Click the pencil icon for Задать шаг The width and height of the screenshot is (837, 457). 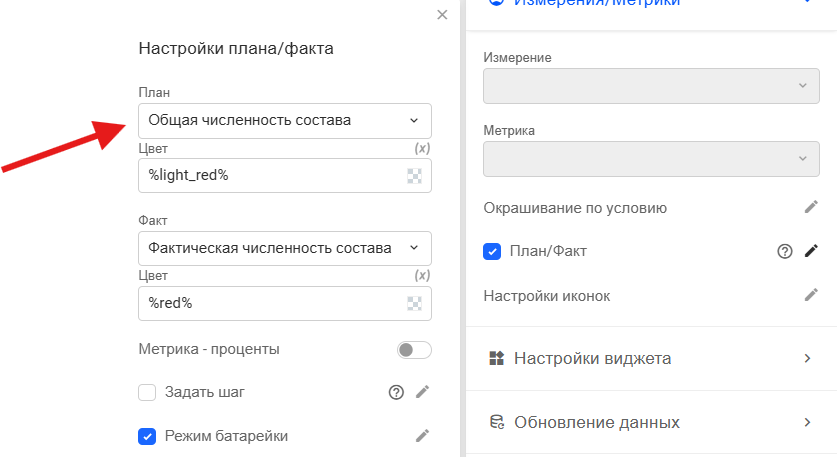422,392
